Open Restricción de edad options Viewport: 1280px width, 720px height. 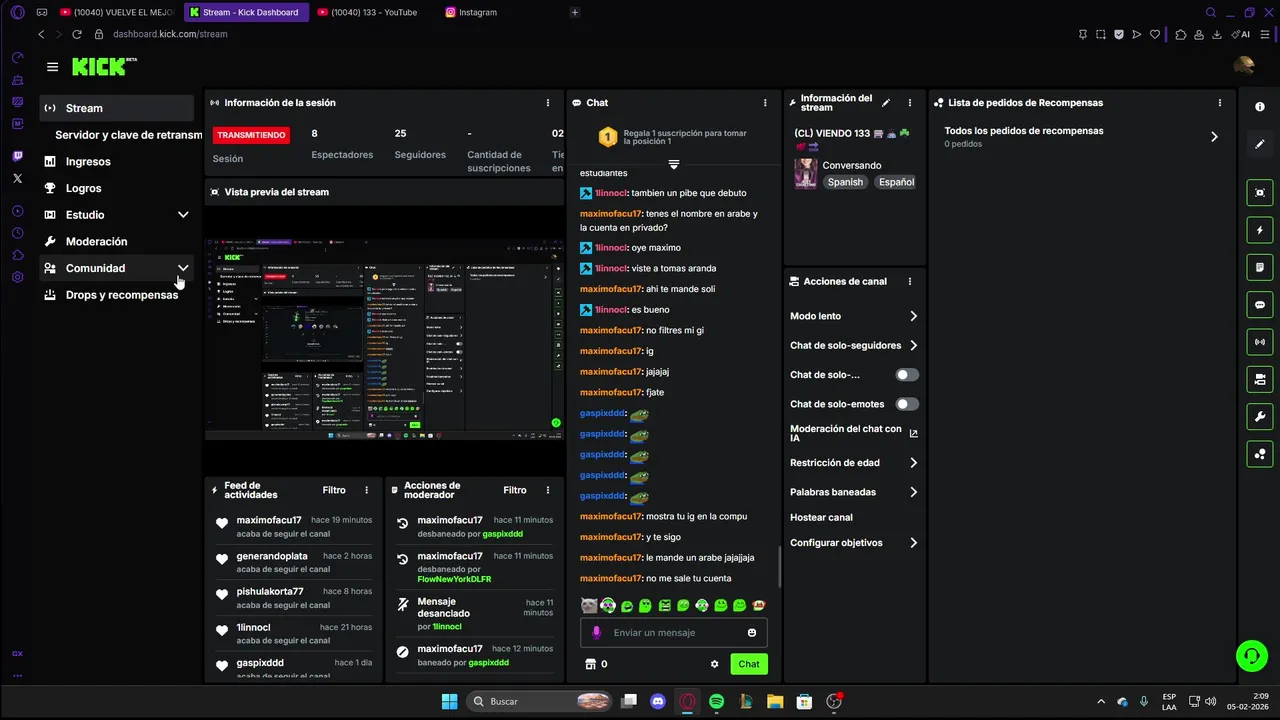click(x=854, y=463)
